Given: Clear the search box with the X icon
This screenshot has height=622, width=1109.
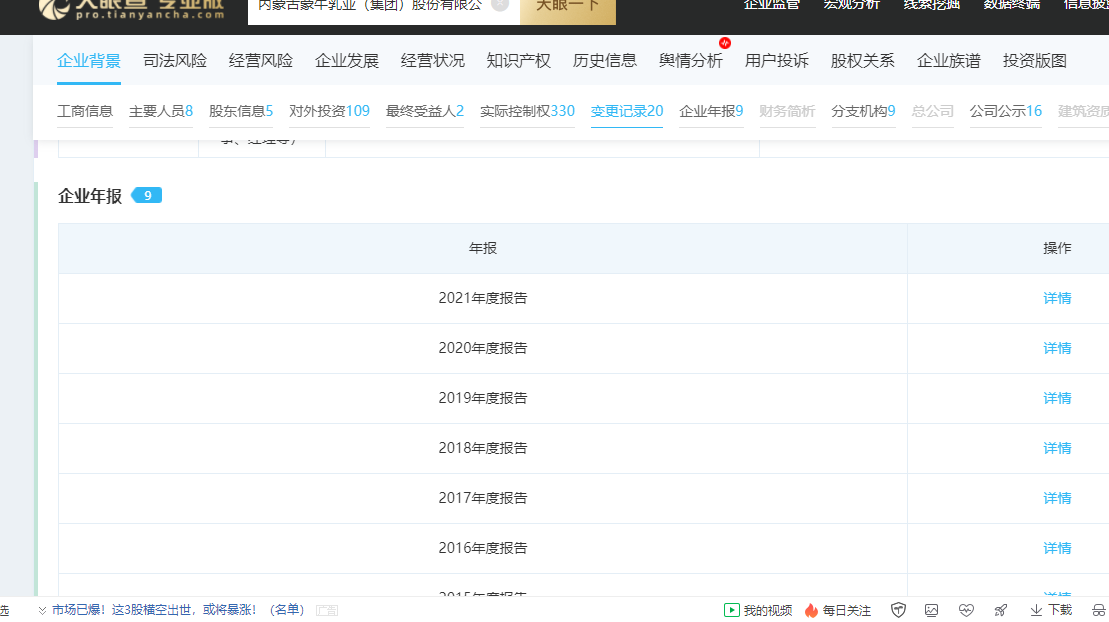Looking at the screenshot, I should pos(500,5).
